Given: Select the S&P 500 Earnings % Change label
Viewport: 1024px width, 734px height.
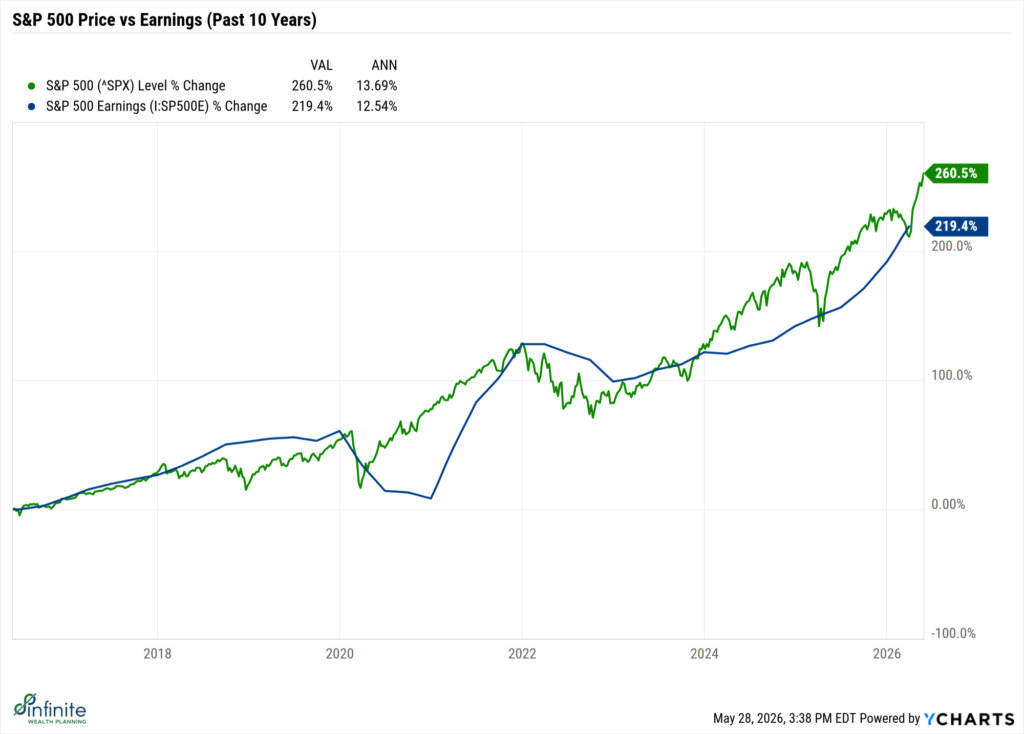Looking at the screenshot, I should click(157, 106).
